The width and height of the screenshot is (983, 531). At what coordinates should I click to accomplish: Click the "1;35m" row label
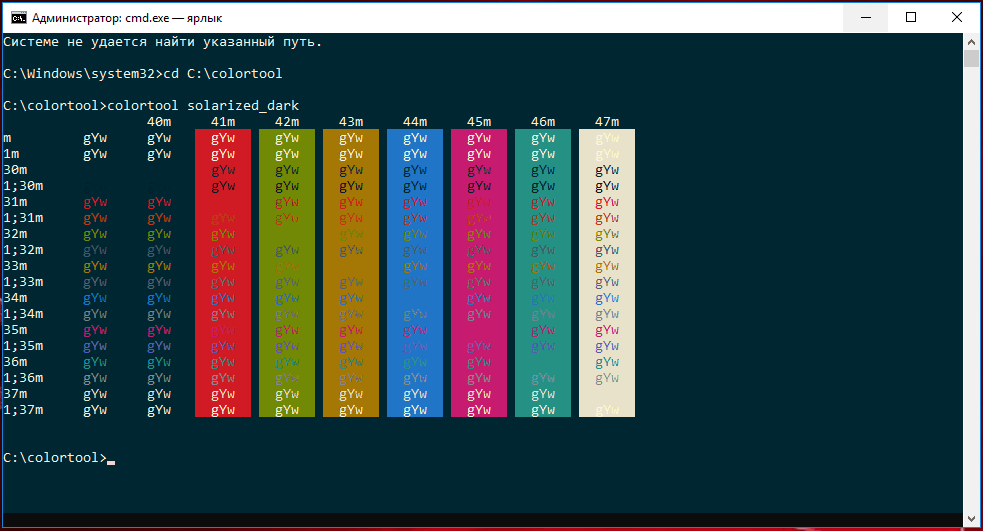23,346
